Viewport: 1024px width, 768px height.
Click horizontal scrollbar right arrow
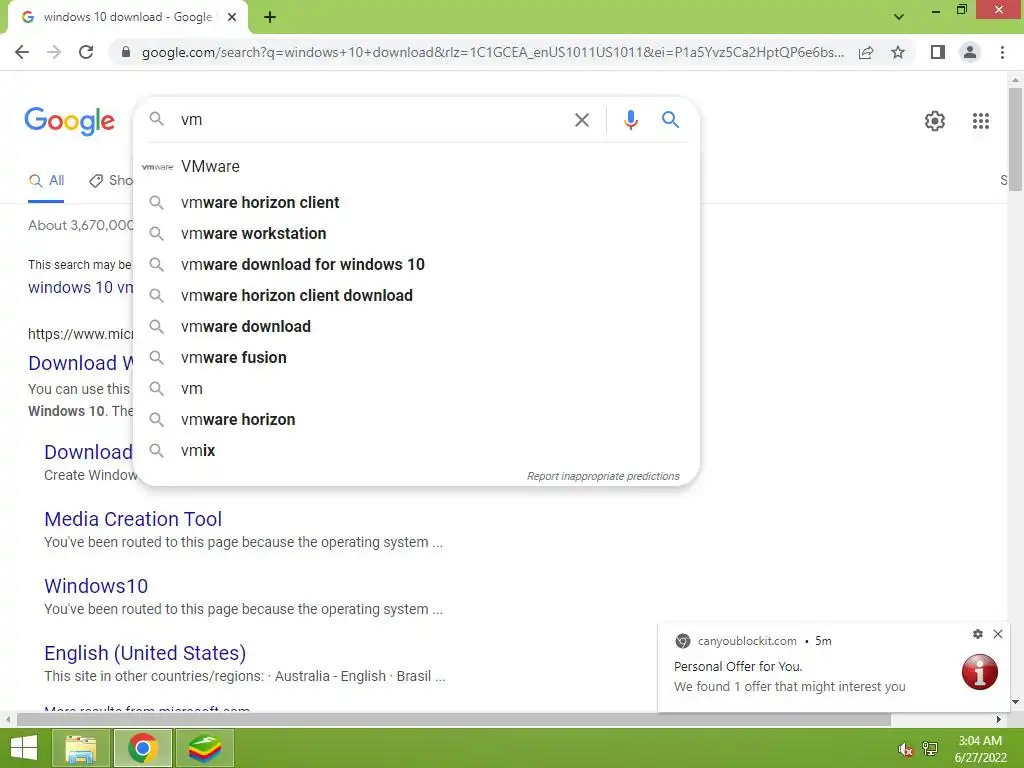pos(999,720)
